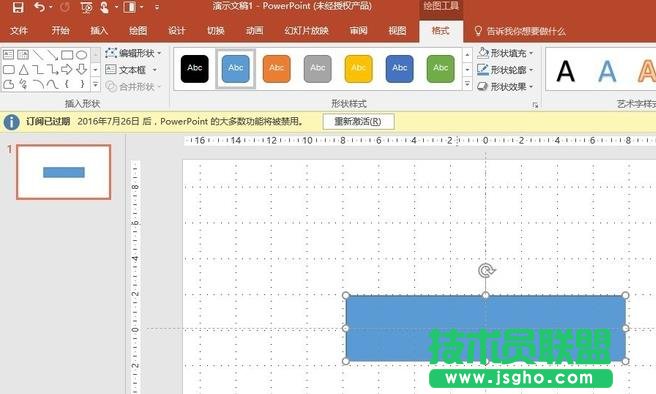
Task: Select the straight line shape
Action: (38, 54)
